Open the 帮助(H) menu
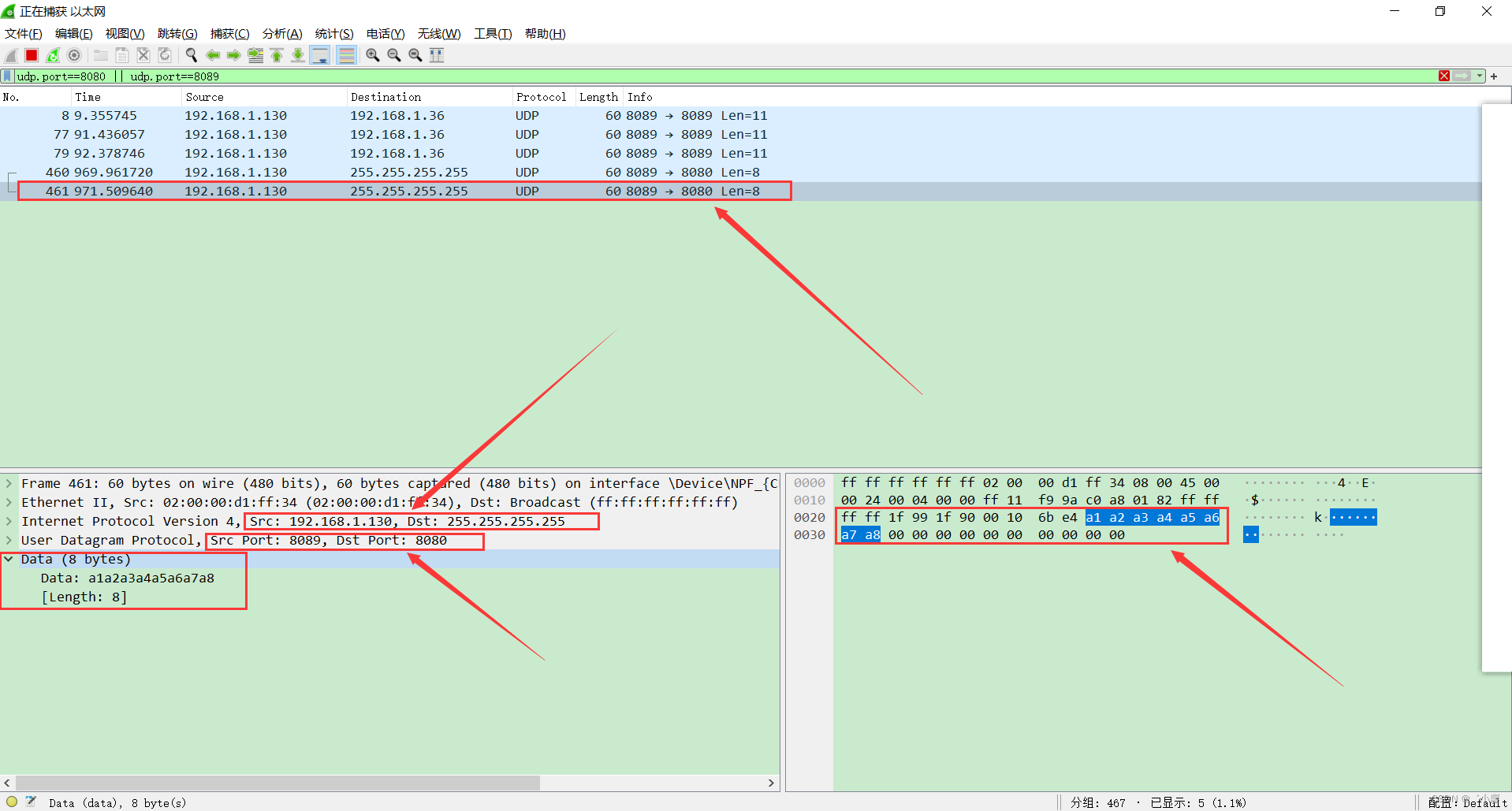 pos(546,34)
